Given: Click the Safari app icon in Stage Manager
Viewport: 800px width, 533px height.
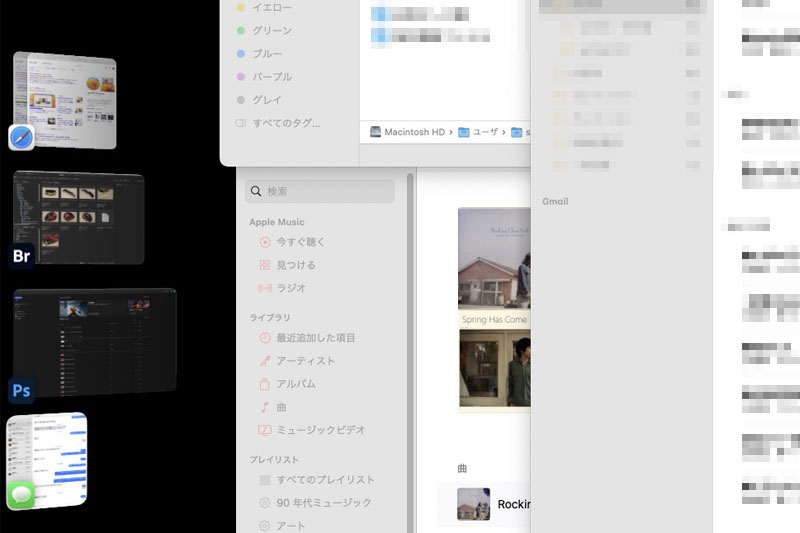Looking at the screenshot, I should click(x=21, y=137).
